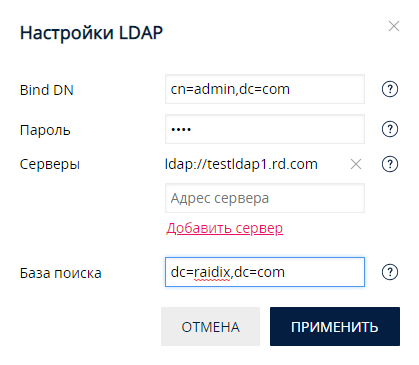Focus the Bind DN input field
This screenshot has width=419, height=365.
click(x=265, y=89)
